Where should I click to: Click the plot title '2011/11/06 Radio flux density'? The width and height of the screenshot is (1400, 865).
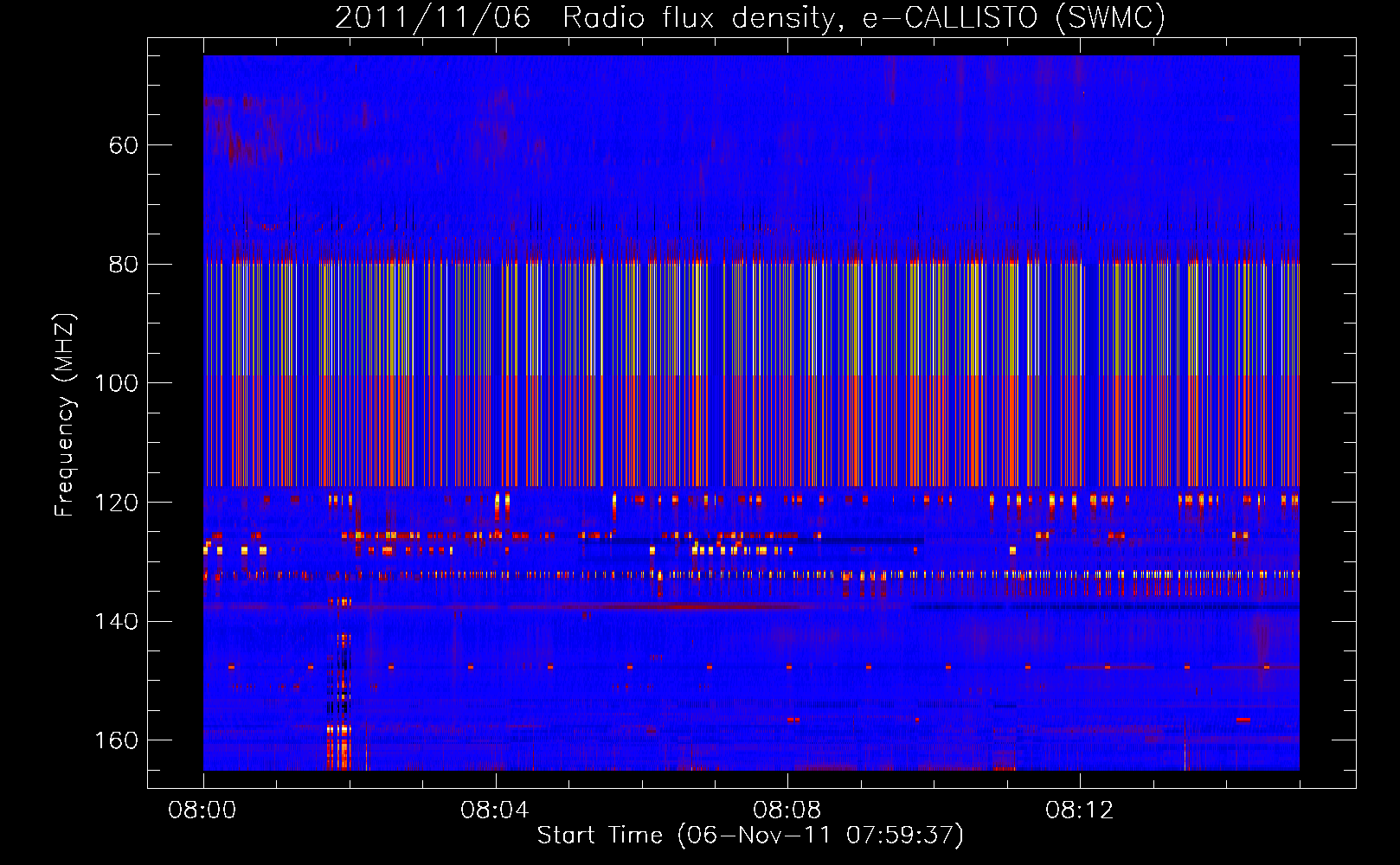tap(750, 17)
